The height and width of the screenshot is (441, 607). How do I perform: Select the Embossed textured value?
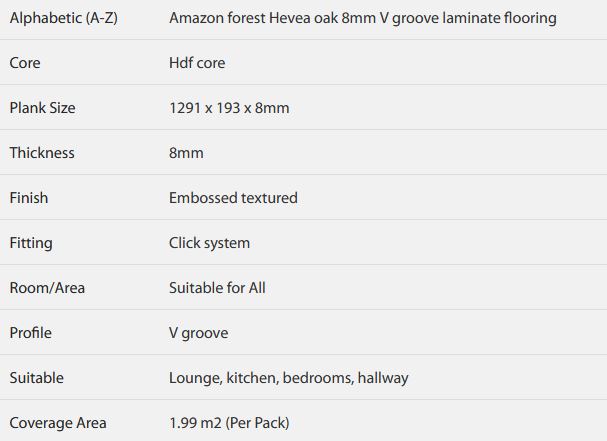coord(233,197)
